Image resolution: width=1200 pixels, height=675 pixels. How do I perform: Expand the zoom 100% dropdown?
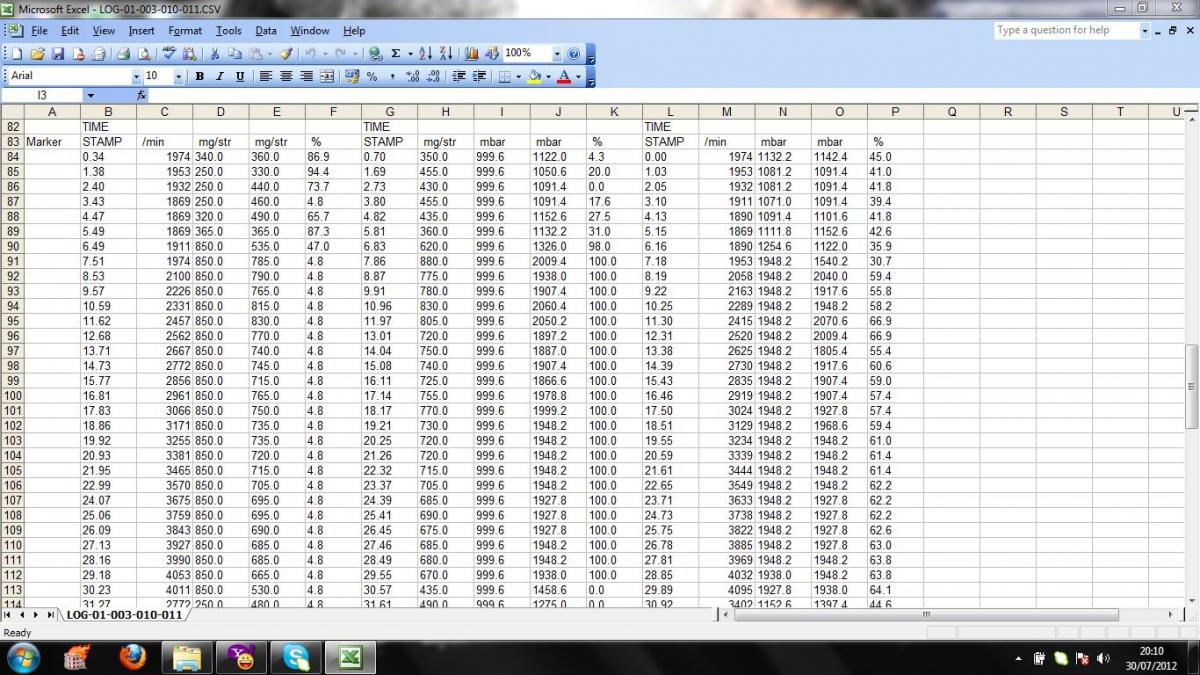click(556, 53)
